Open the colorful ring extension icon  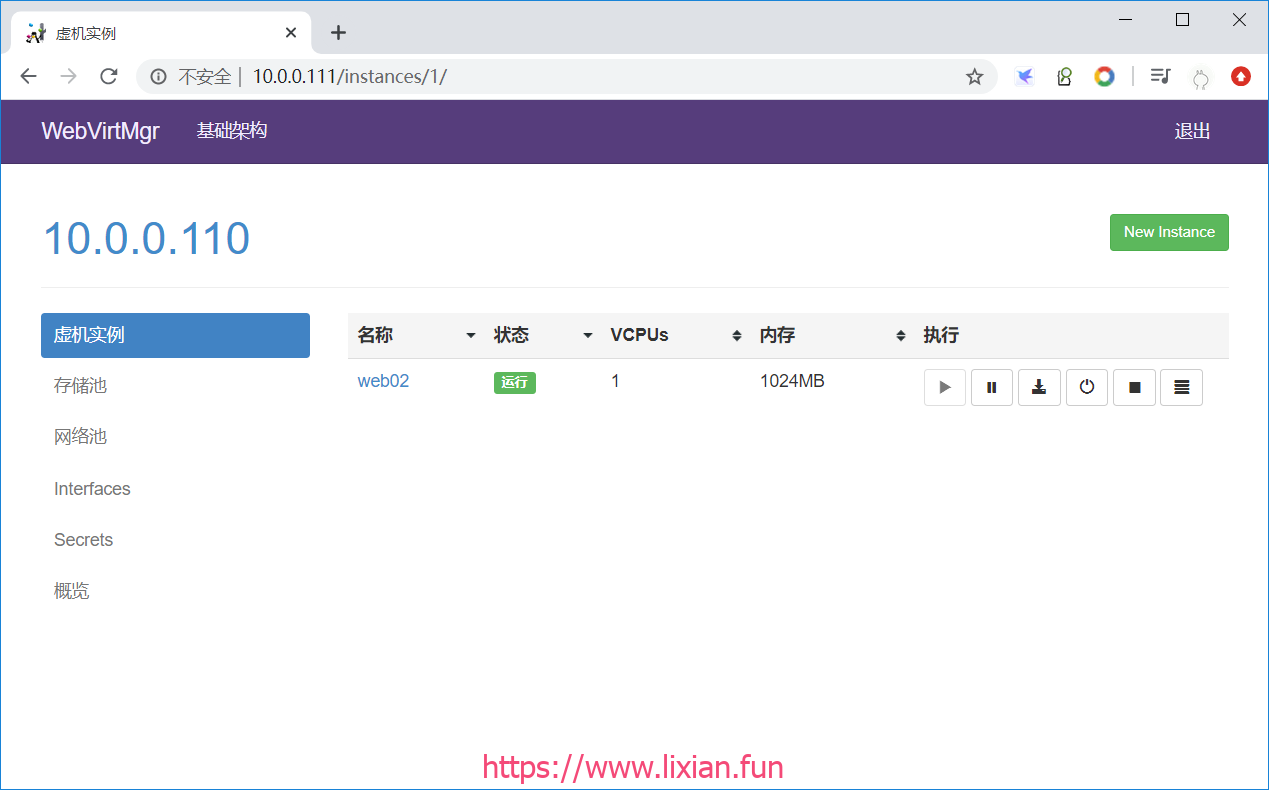pos(1104,76)
